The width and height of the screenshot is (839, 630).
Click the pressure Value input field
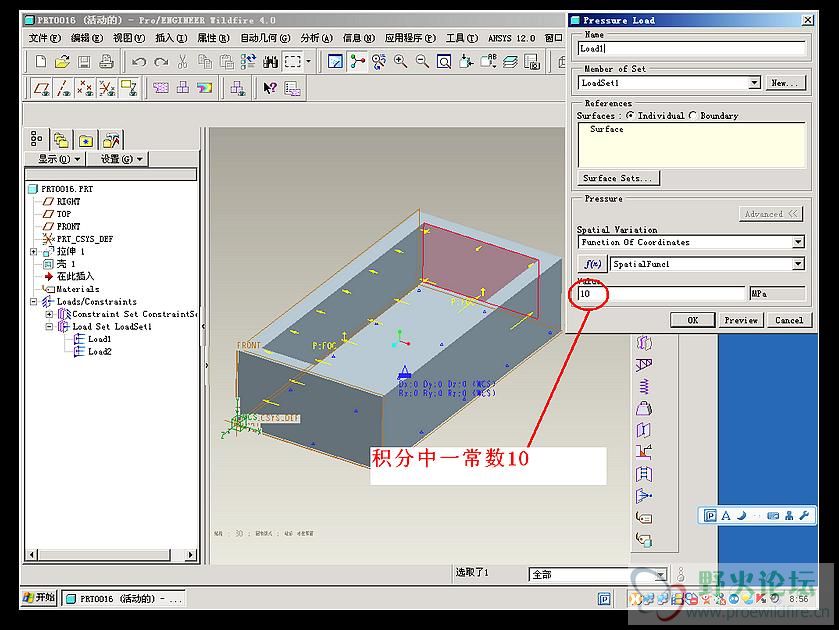[x=661, y=294]
